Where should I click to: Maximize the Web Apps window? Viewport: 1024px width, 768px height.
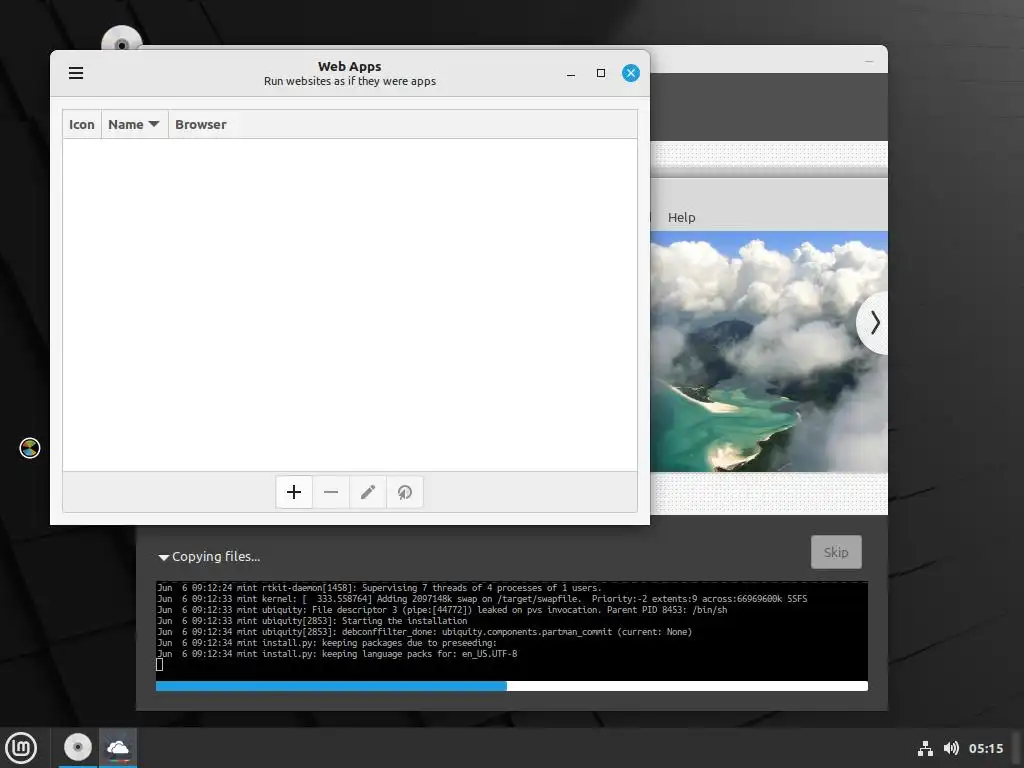(x=601, y=73)
